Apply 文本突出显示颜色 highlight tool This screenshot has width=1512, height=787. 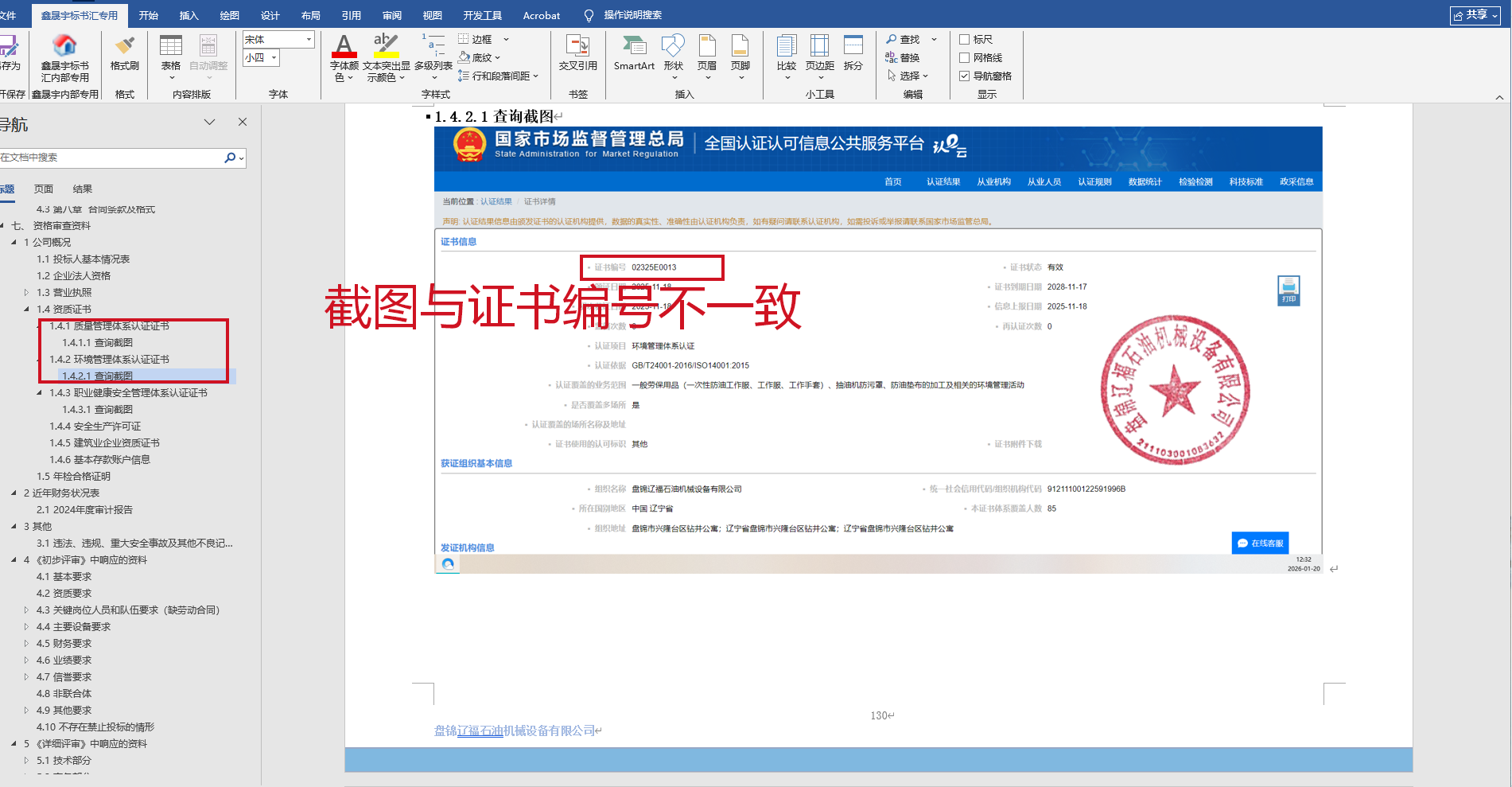[x=386, y=57]
